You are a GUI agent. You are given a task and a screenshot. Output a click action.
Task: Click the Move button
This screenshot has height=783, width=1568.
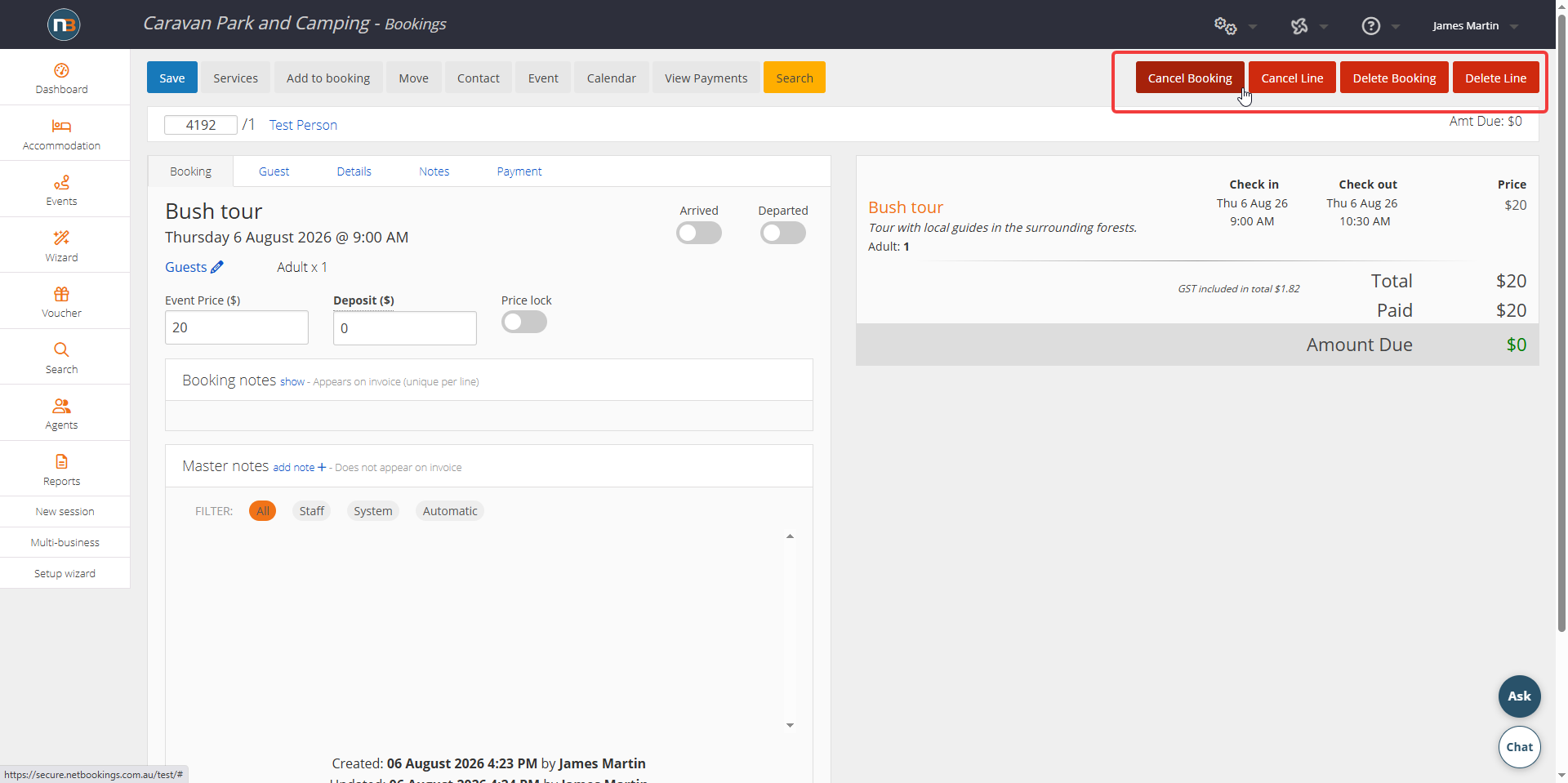[x=413, y=78]
